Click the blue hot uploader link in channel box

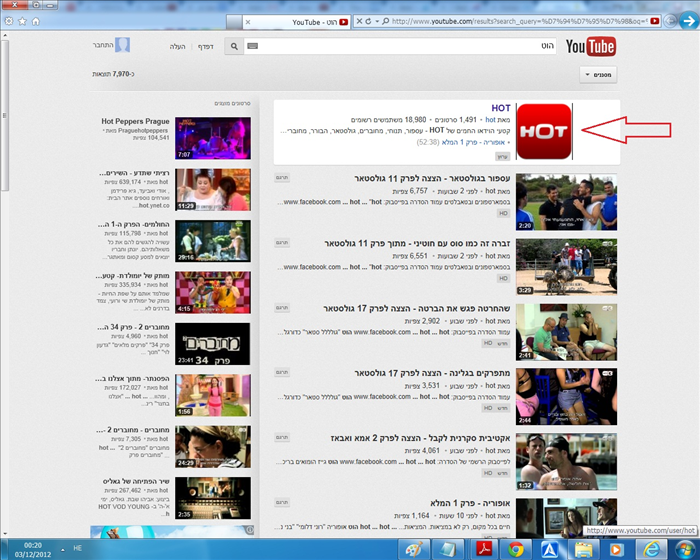(x=490, y=120)
